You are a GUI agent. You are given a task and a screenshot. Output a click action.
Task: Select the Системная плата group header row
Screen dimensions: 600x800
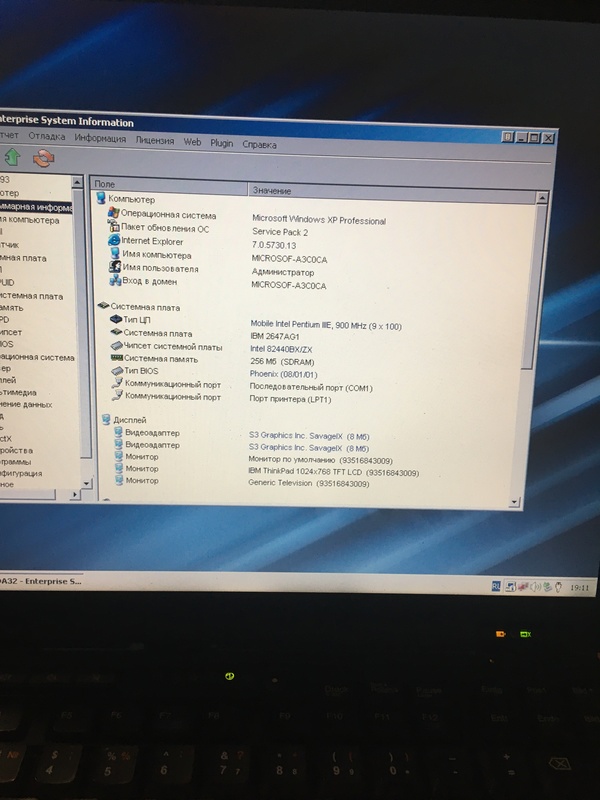point(139,307)
